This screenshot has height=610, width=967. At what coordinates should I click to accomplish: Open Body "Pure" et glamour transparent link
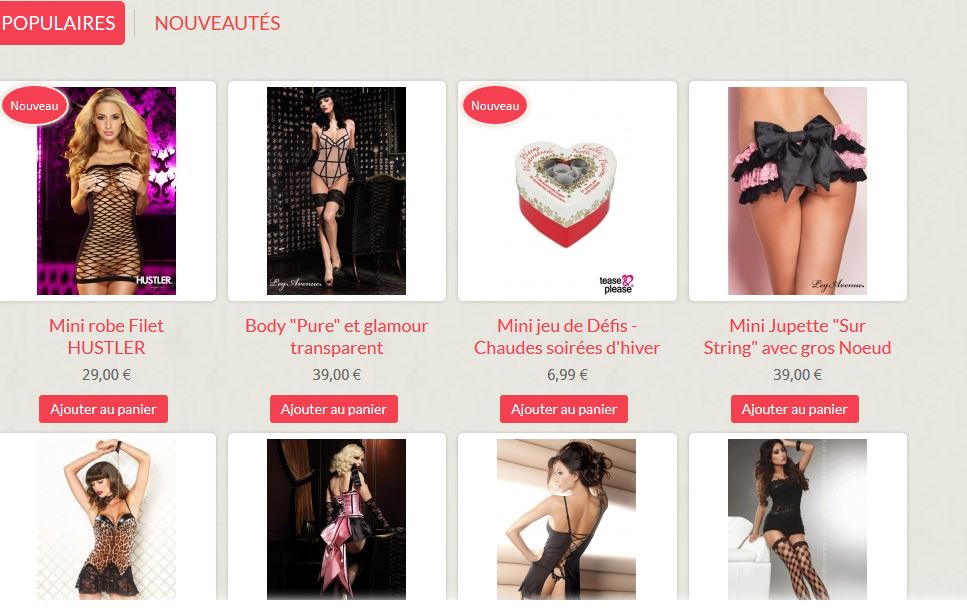coord(337,337)
